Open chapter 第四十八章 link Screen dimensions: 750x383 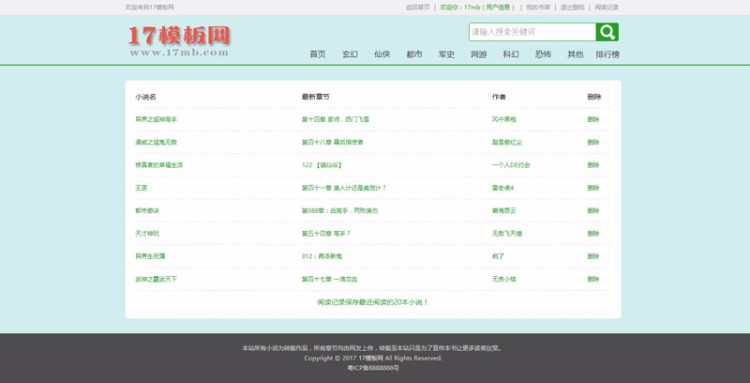[x=332, y=142]
